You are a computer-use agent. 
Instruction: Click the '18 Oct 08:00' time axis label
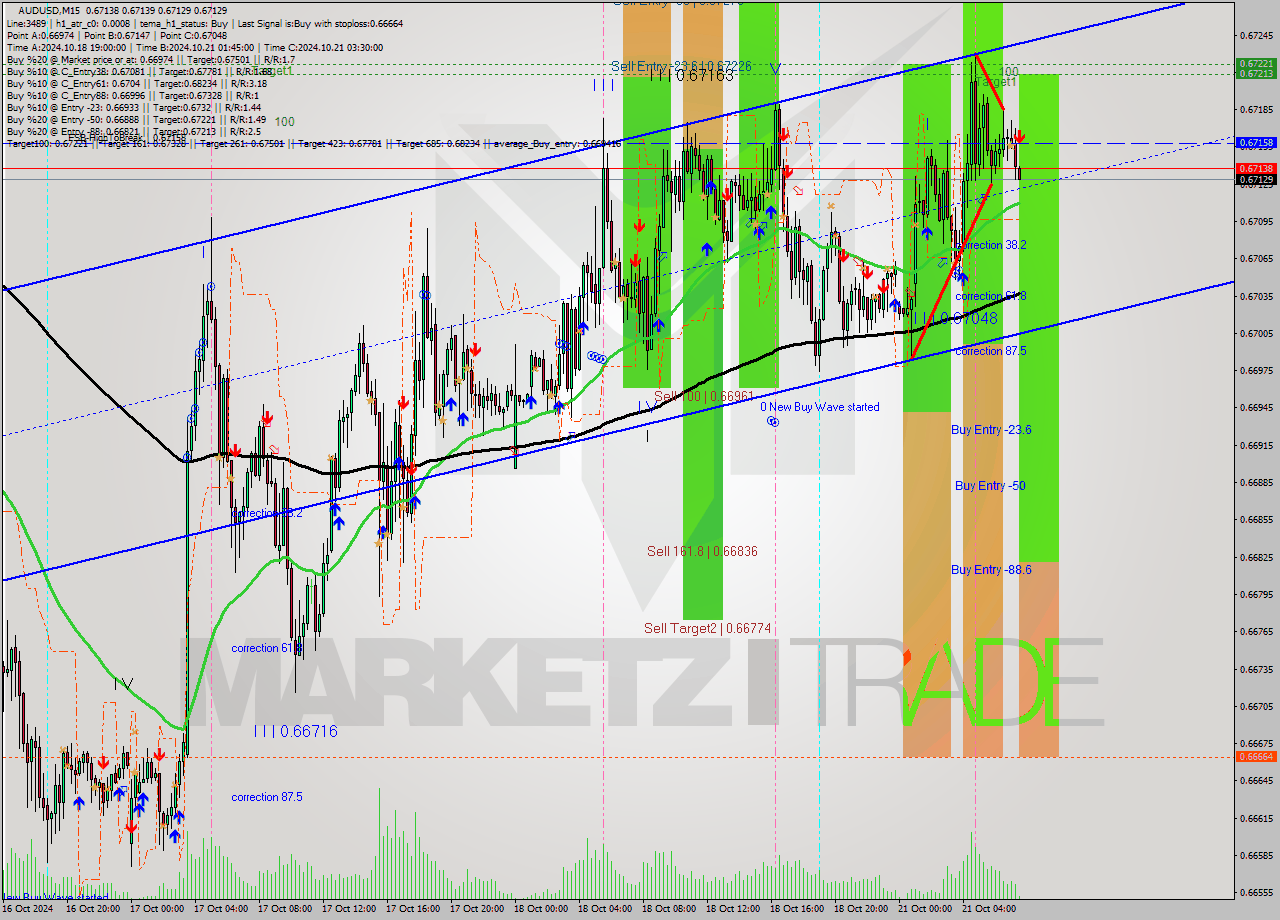(x=669, y=909)
